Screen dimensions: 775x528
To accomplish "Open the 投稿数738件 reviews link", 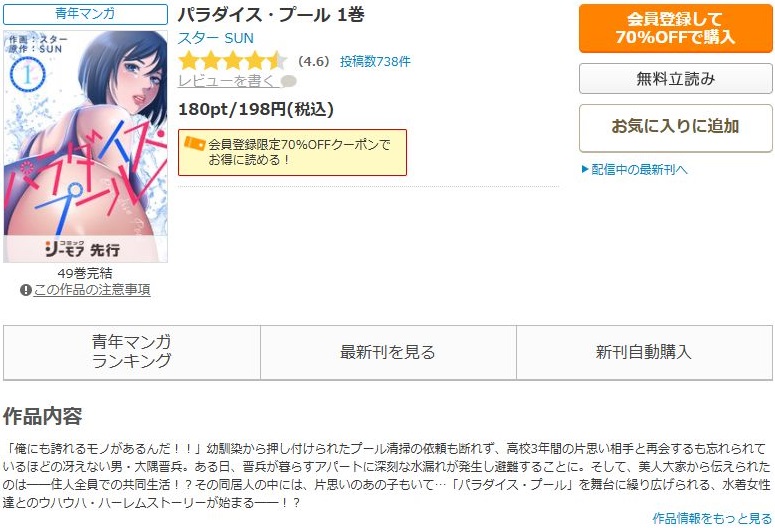I will pyautogui.click(x=375, y=61).
